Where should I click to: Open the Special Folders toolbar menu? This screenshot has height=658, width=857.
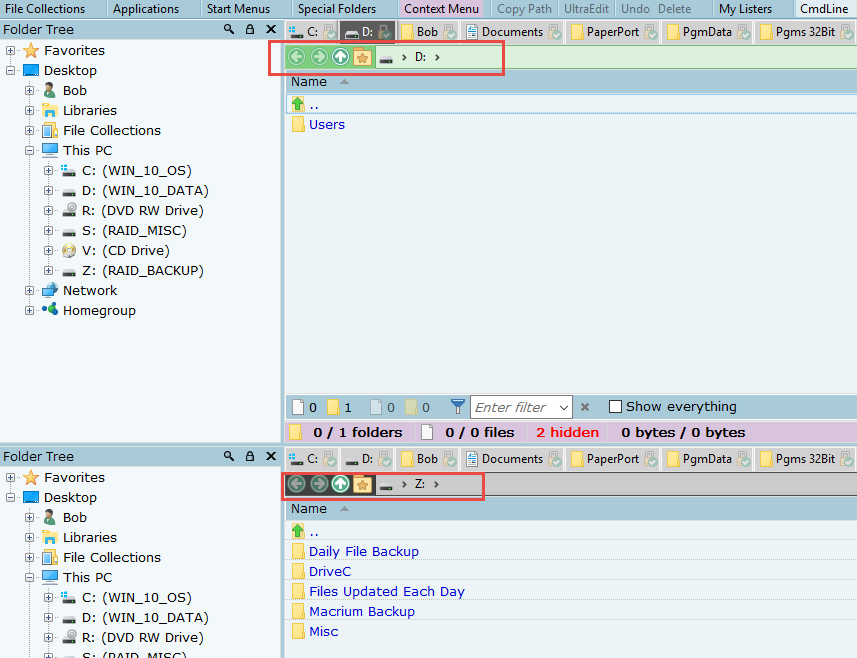(x=337, y=9)
